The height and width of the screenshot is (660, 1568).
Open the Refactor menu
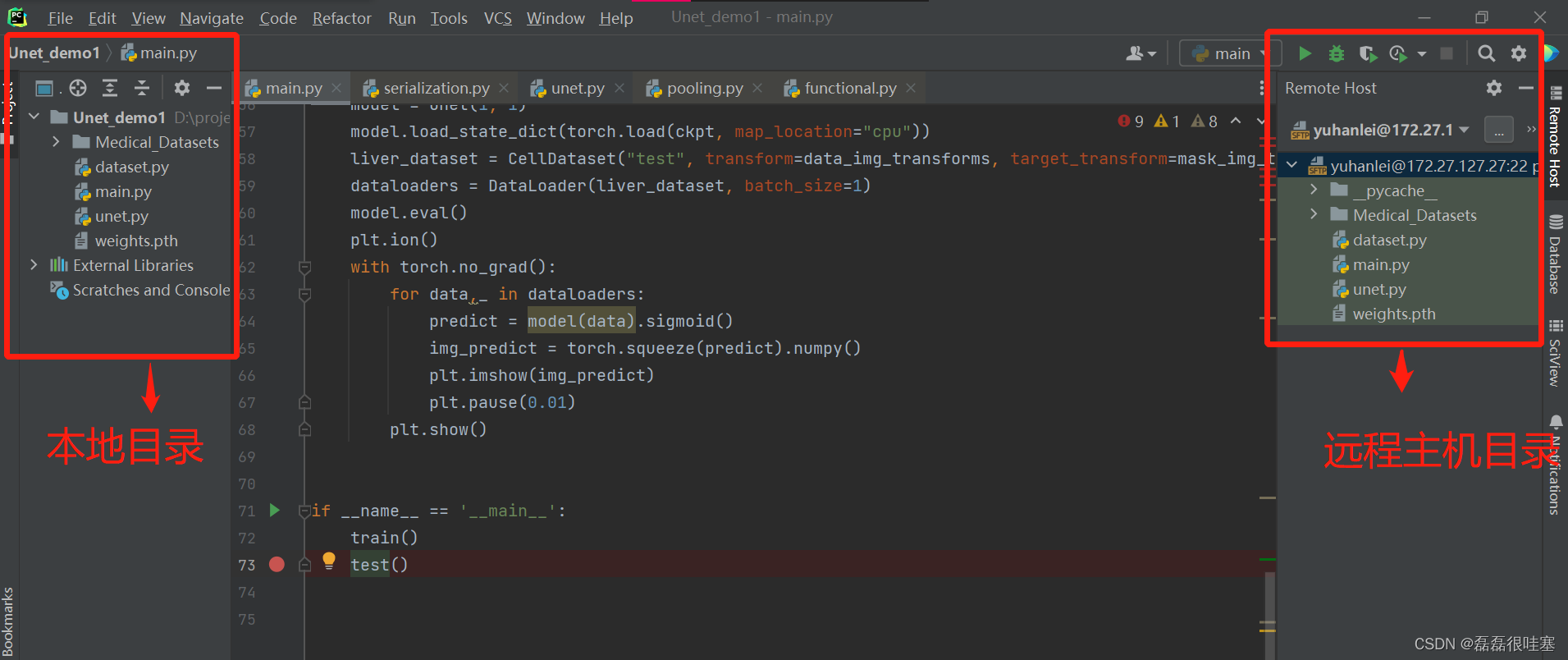tap(341, 18)
